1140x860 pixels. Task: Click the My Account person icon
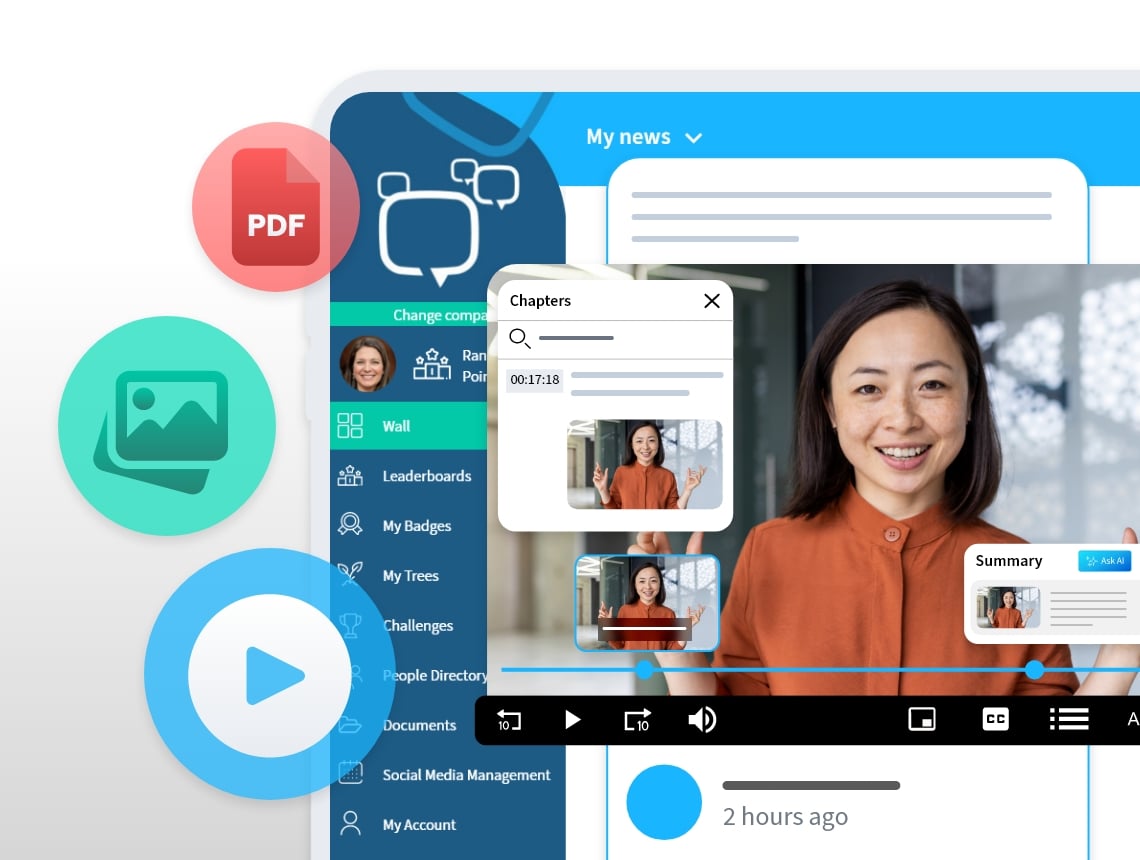click(350, 824)
